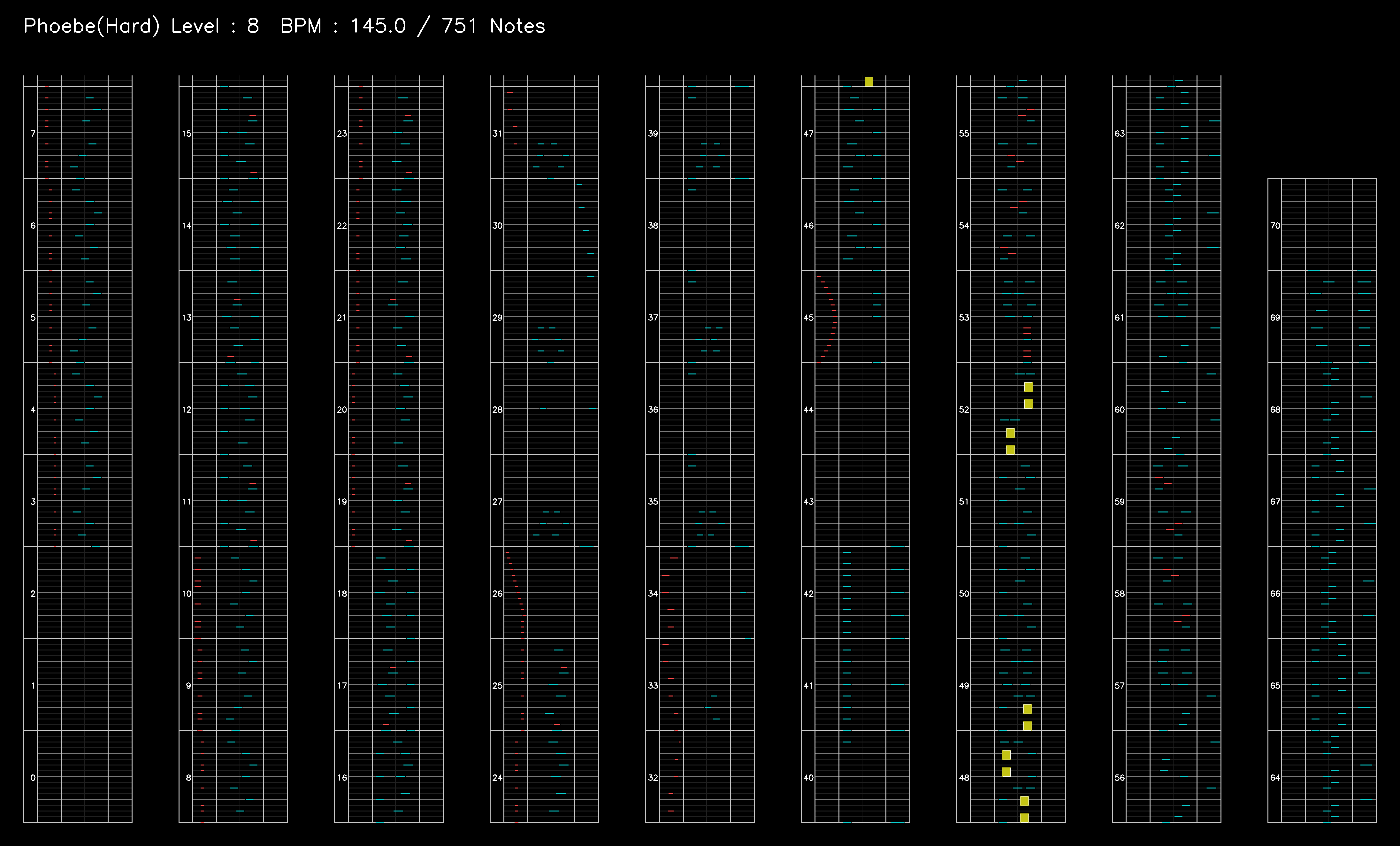Choose measure 26 label
Image resolution: width=1400 pixels, height=846 pixels.
coord(498,594)
